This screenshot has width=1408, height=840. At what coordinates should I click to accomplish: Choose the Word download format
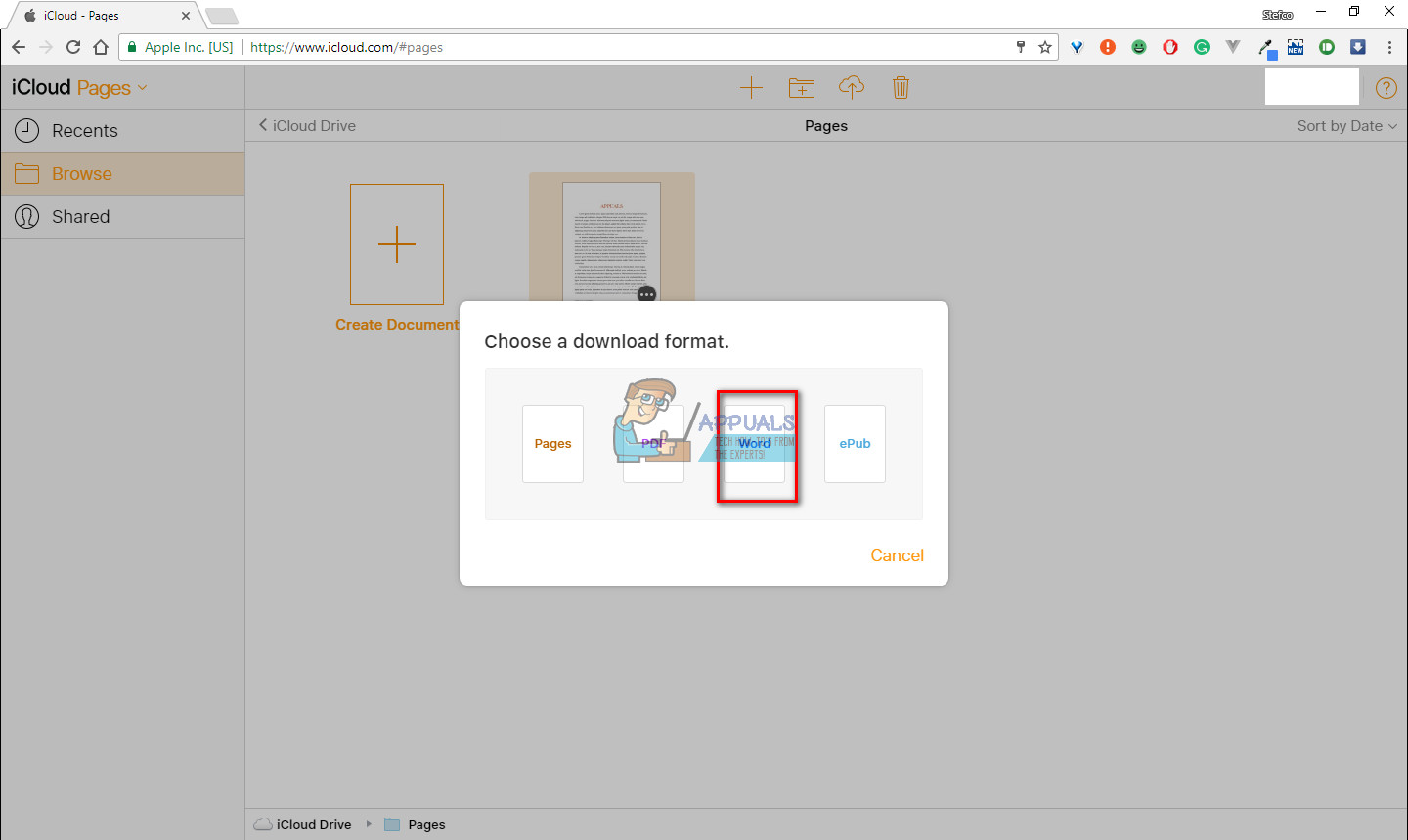pos(754,444)
